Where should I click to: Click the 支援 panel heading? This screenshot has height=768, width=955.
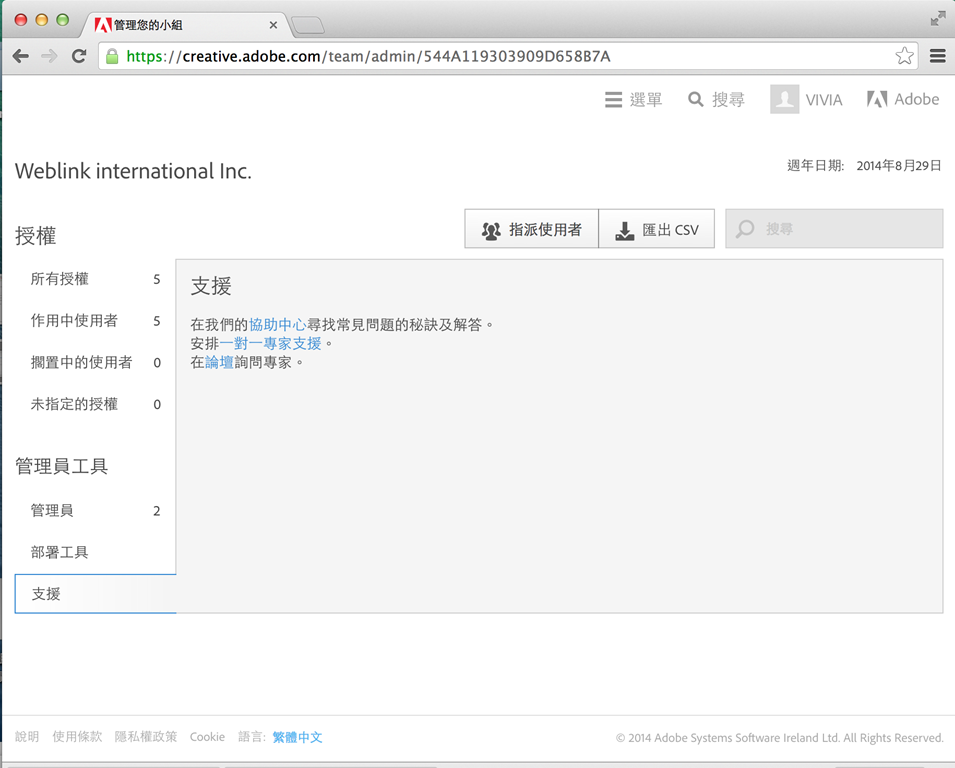point(211,286)
